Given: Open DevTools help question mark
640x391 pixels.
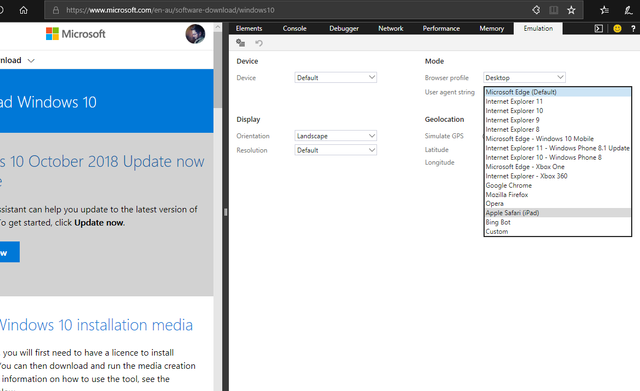Looking at the screenshot, I should tap(633, 28).
